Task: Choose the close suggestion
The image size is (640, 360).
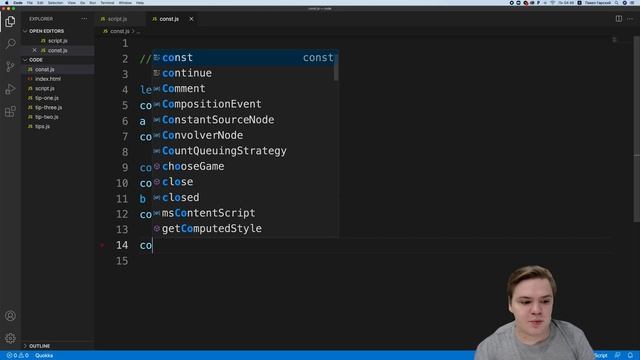Action: [x=243, y=182]
